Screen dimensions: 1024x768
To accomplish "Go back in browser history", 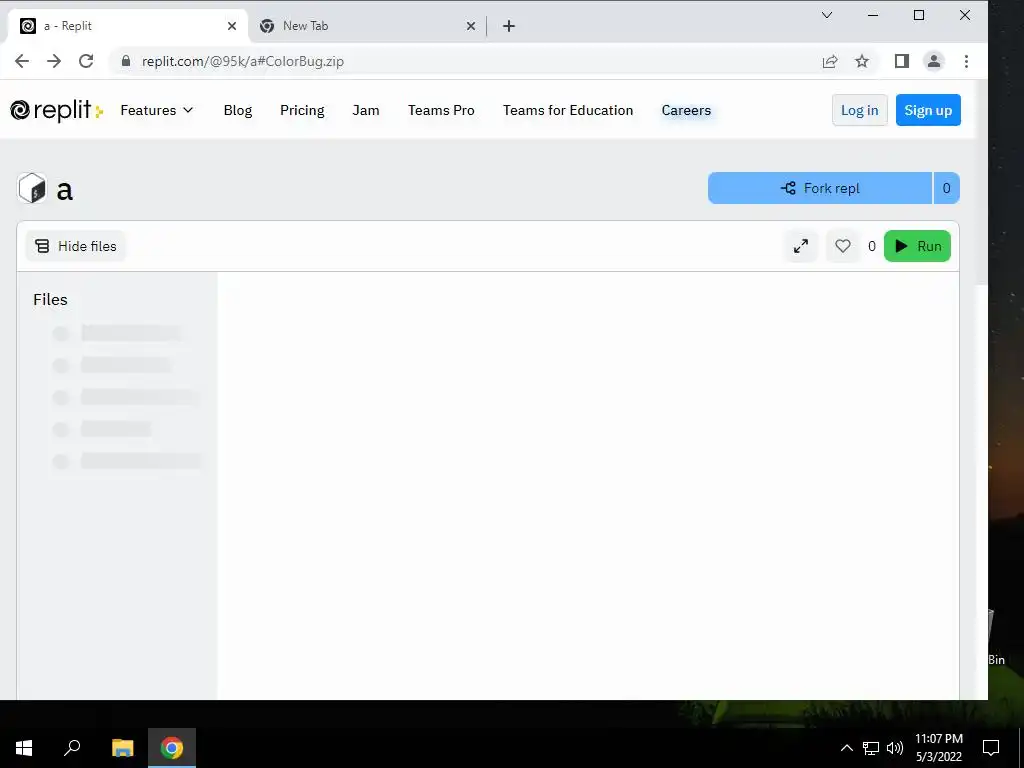I will point(22,61).
